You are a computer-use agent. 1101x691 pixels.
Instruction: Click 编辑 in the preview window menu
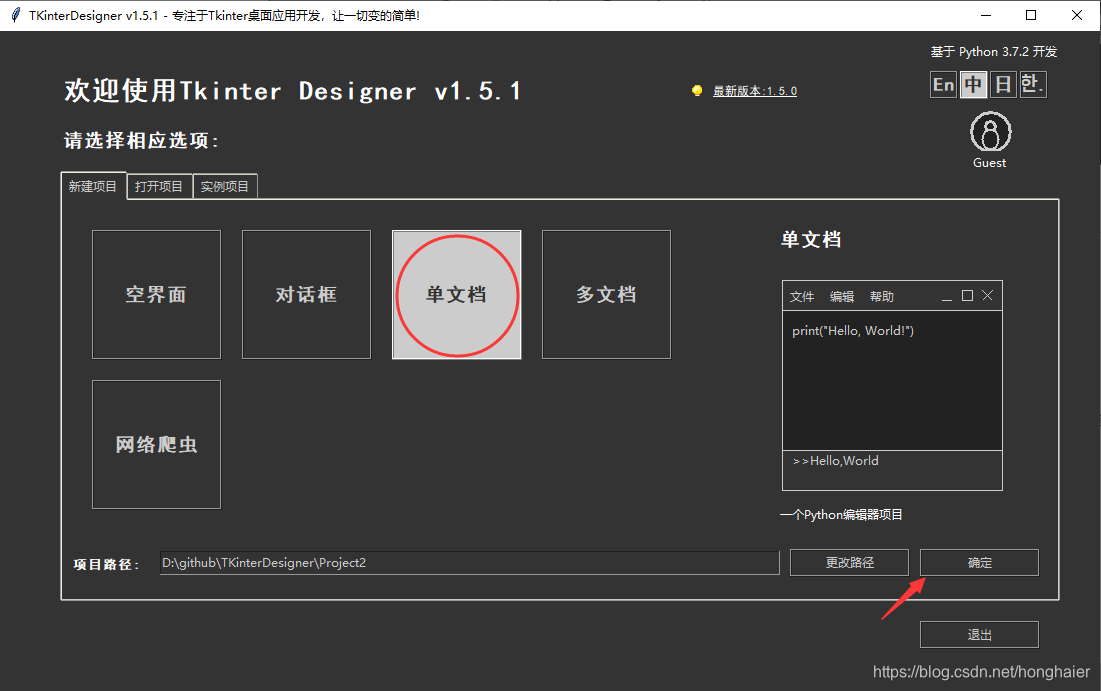[842, 296]
